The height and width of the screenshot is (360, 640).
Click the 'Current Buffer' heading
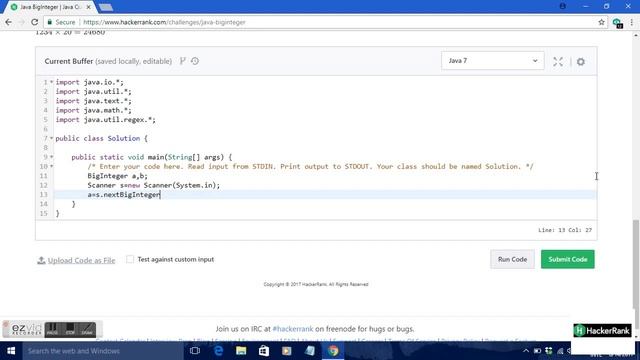coord(69,61)
